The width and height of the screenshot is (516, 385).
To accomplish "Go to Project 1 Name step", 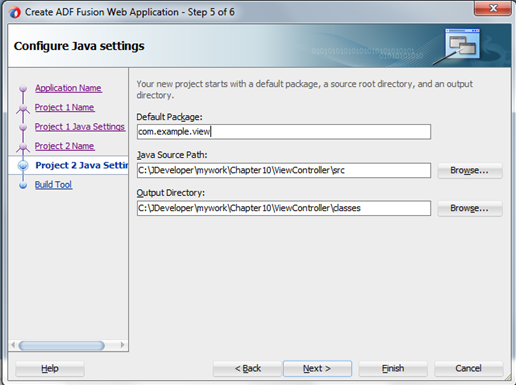I will tap(65, 107).
